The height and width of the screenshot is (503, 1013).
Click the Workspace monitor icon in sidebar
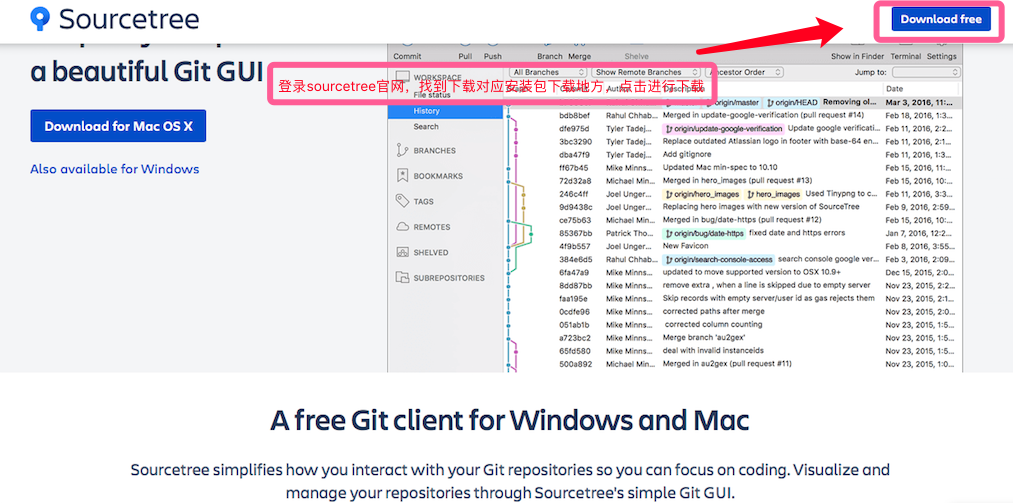click(x=402, y=77)
